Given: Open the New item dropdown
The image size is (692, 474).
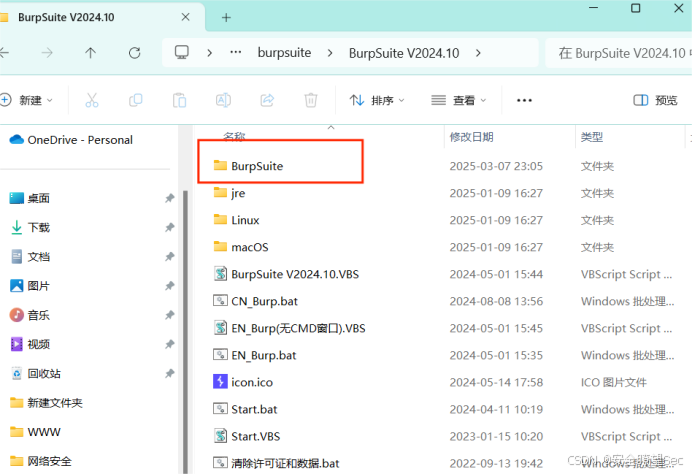Looking at the screenshot, I should (27, 100).
